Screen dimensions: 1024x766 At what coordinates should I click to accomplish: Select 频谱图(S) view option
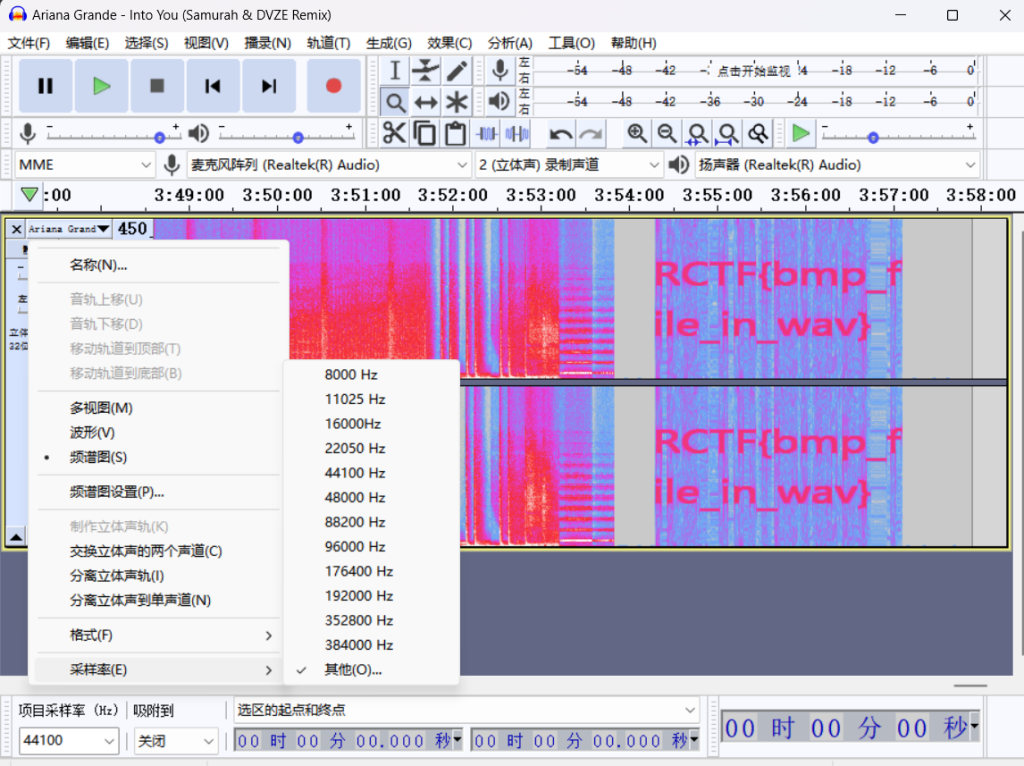(x=98, y=457)
